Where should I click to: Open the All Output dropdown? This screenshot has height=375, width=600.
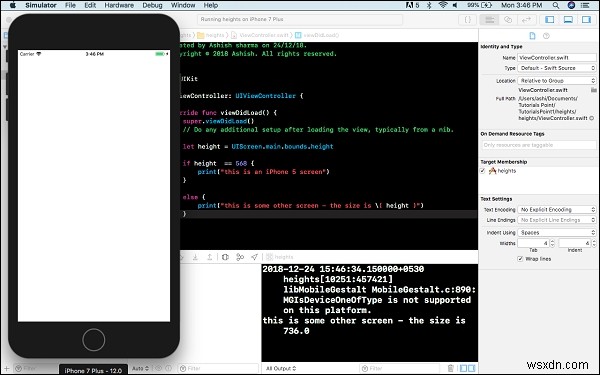[281, 368]
